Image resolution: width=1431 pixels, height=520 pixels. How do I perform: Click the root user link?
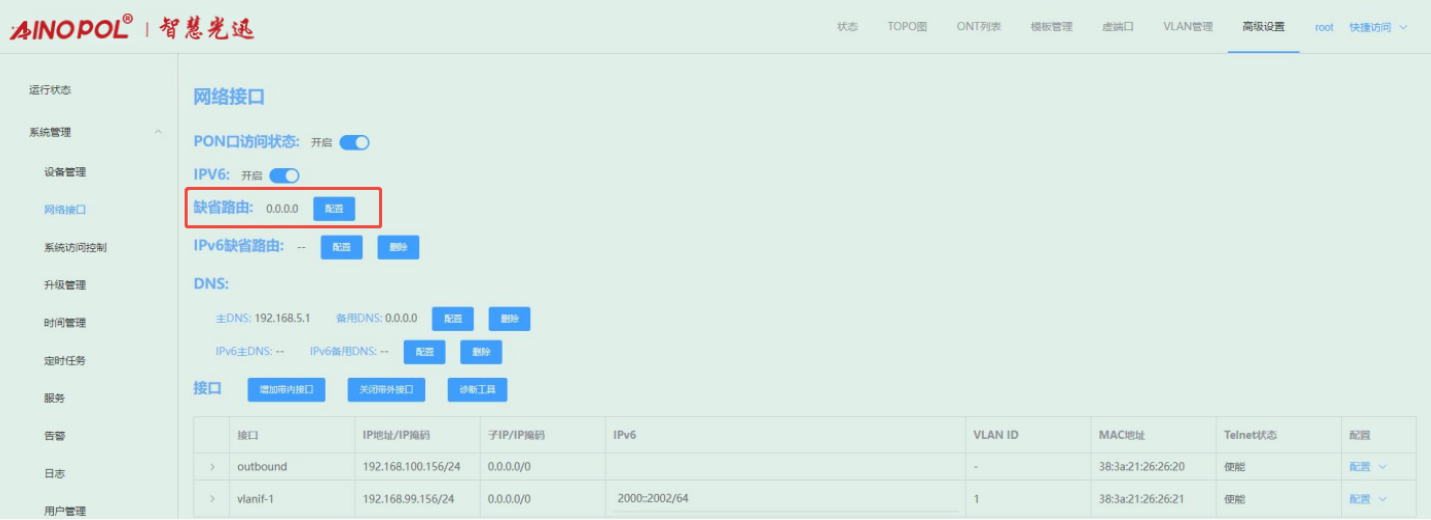point(1324,27)
